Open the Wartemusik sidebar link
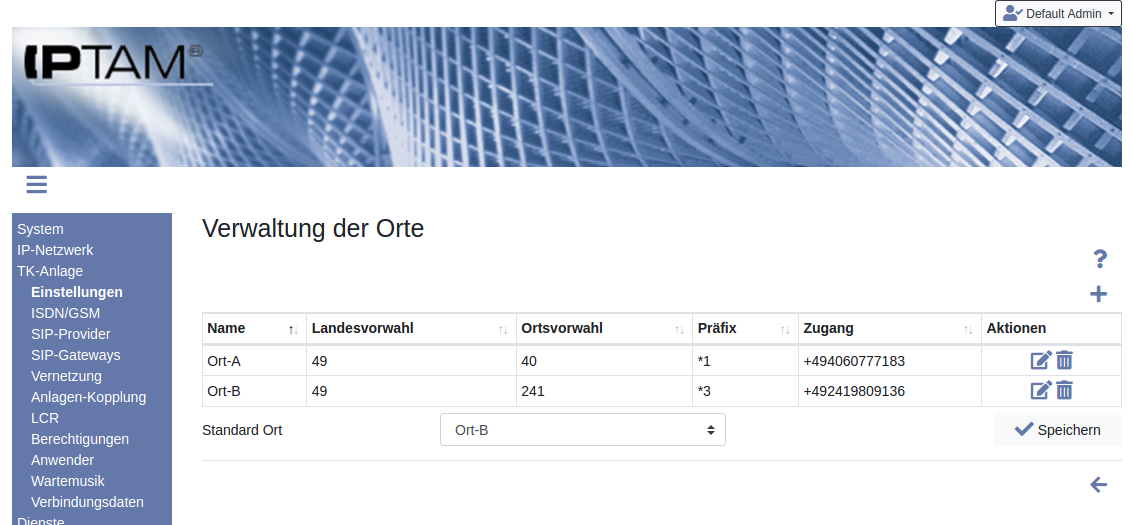This screenshot has width=1131, height=525. [67, 481]
